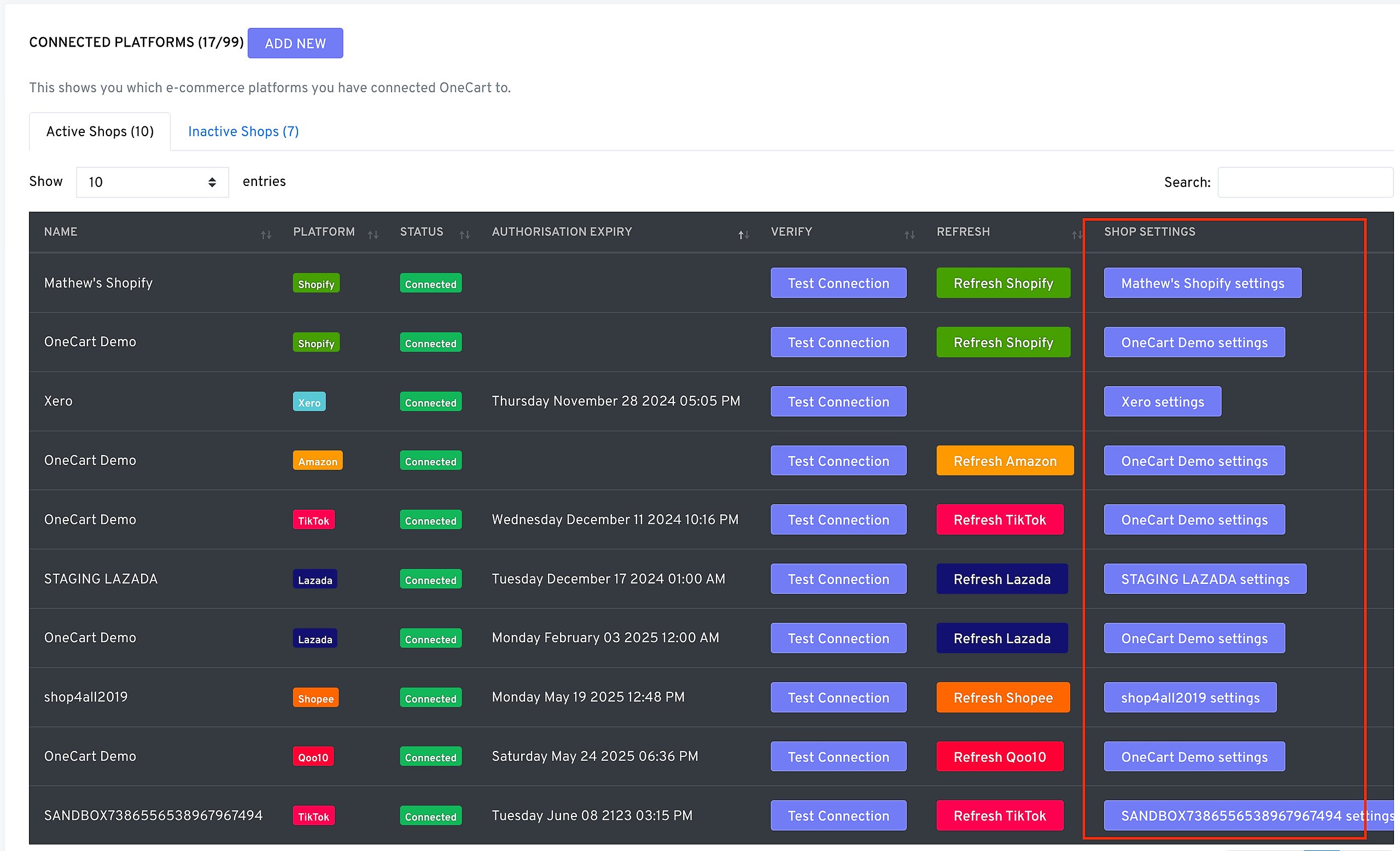Open STAGING LAZADA settings
This screenshot has width=1400, height=851.
pos(1205,579)
